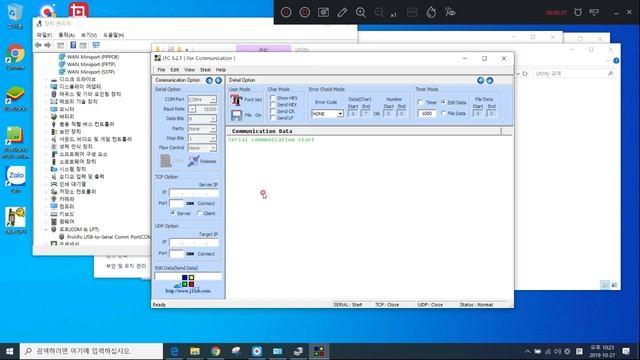Viewport: 640px width, 360px height.
Task: Click Device Manager back arrow toolbar icon
Action: (x=38, y=45)
